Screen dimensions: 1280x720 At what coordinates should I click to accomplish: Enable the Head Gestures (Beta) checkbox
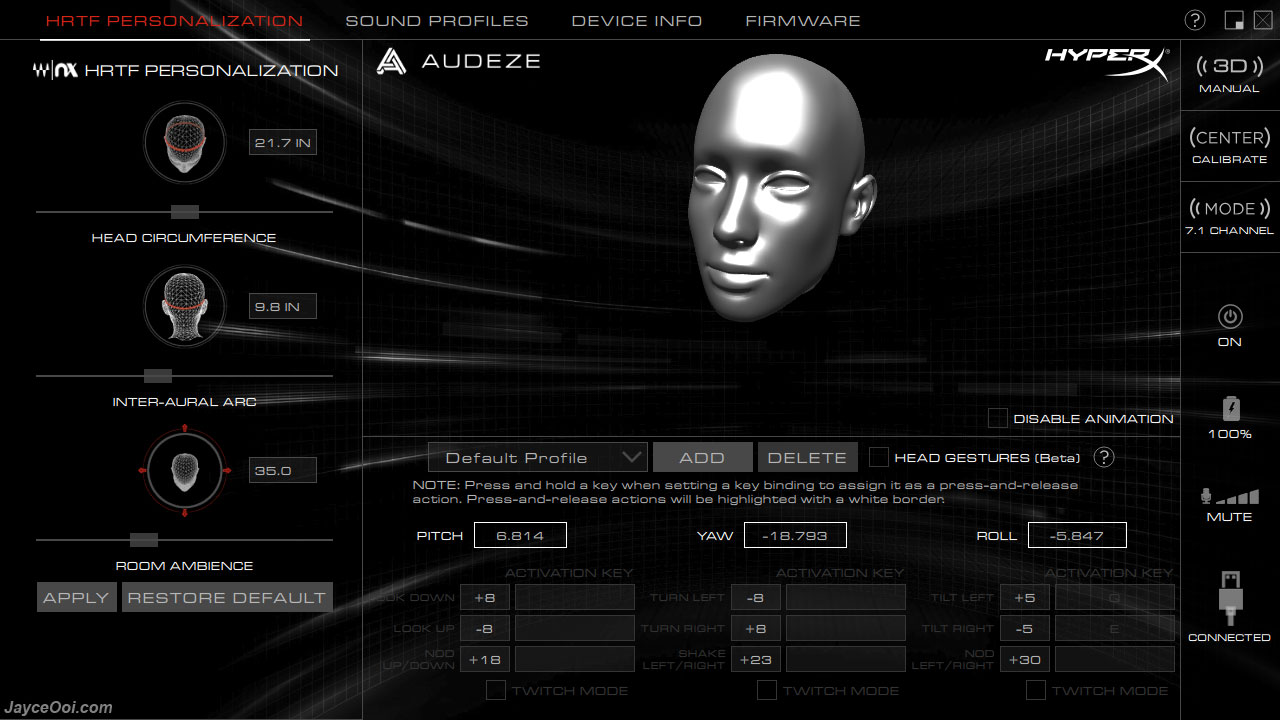point(878,457)
